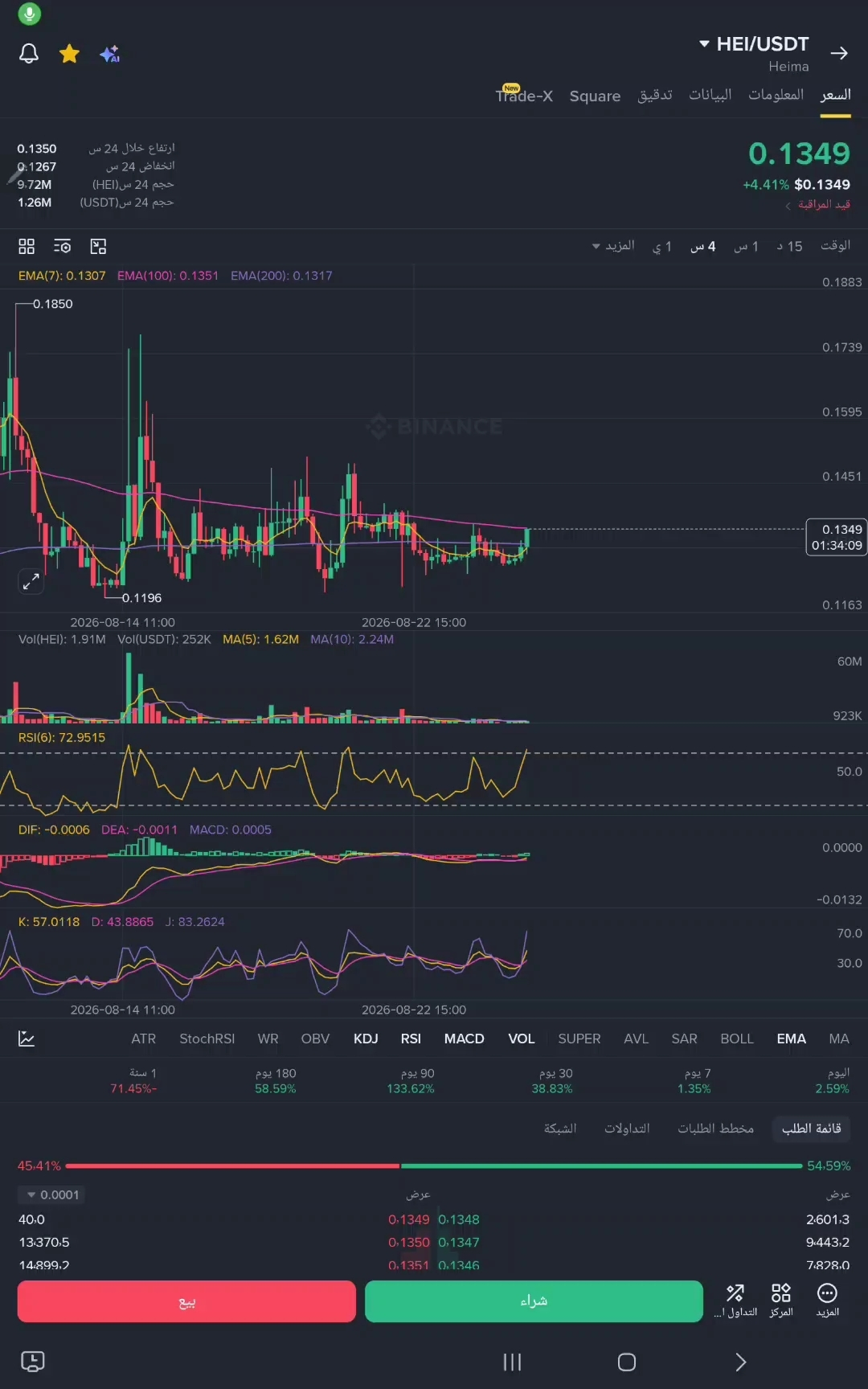Screen dimensions: 868x1389
Task: Open the مخطط الطلبات depth chart tab
Action: [x=716, y=1129]
